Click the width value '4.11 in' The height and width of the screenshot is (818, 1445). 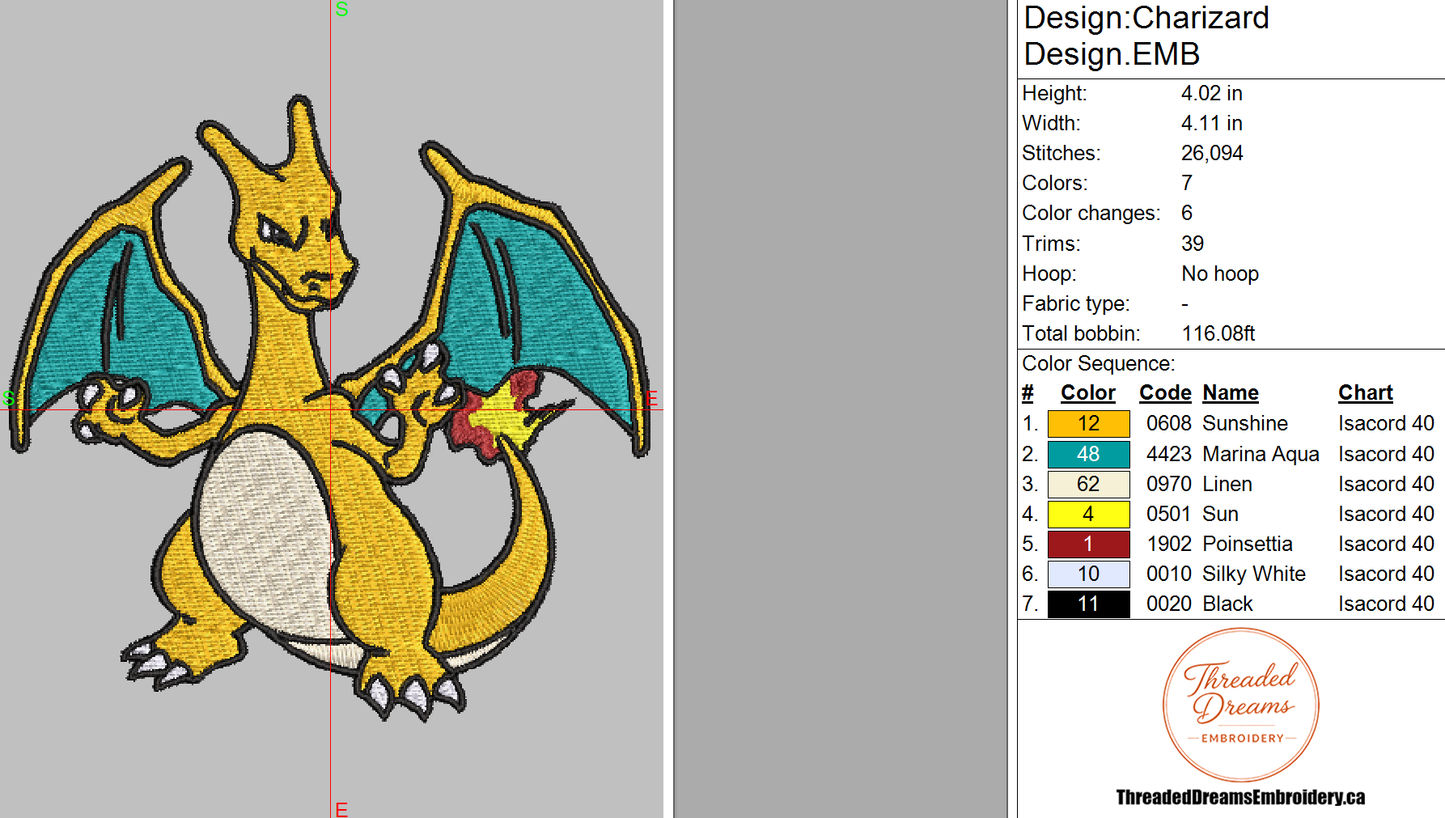(1212, 123)
